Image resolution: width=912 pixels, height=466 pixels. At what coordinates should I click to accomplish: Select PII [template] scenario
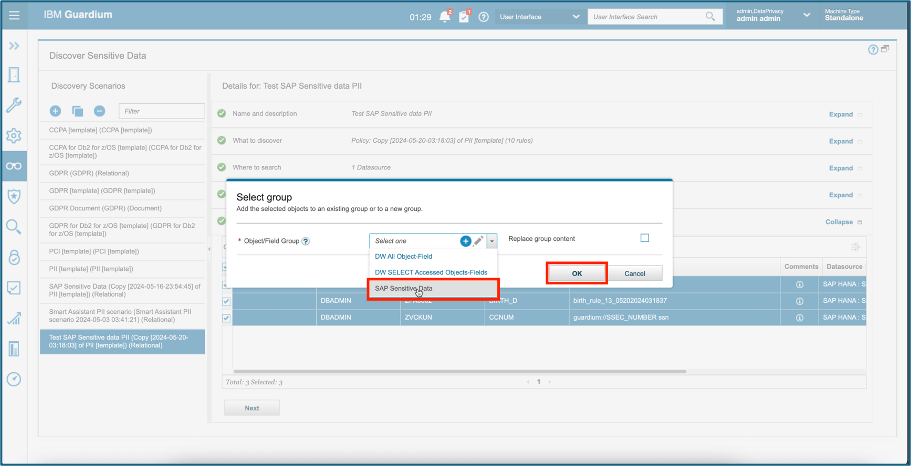(122, 269)
